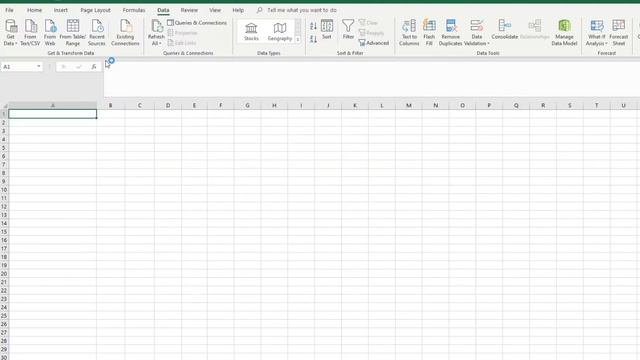Sort A to Z ascending
The image size is (640, 360).
pos(313,26)
